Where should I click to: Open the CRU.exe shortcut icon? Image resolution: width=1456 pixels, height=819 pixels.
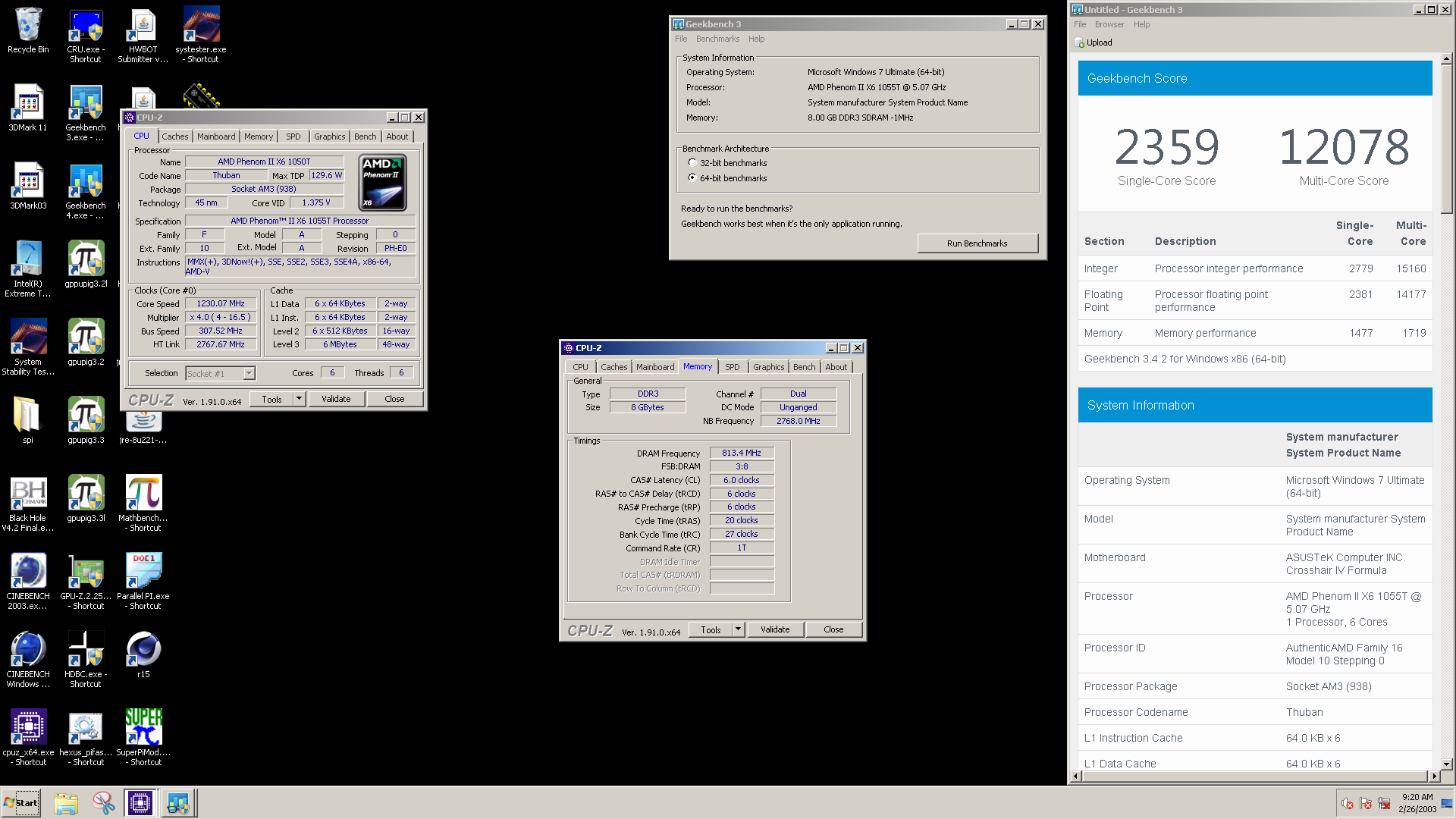point(86,36)
